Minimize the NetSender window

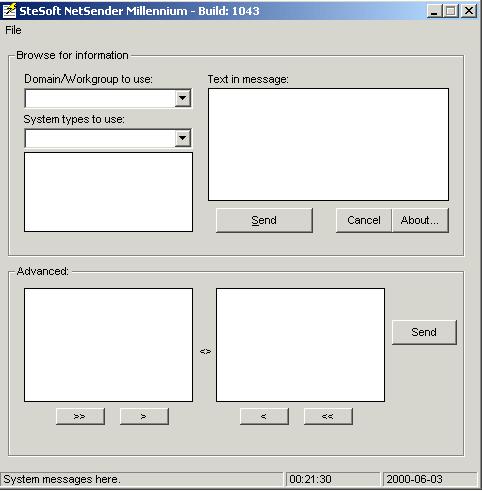click(434, 11)
